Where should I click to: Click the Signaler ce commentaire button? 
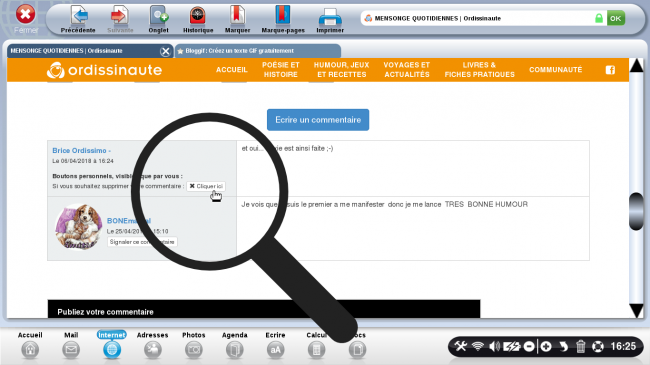(142, 242)
